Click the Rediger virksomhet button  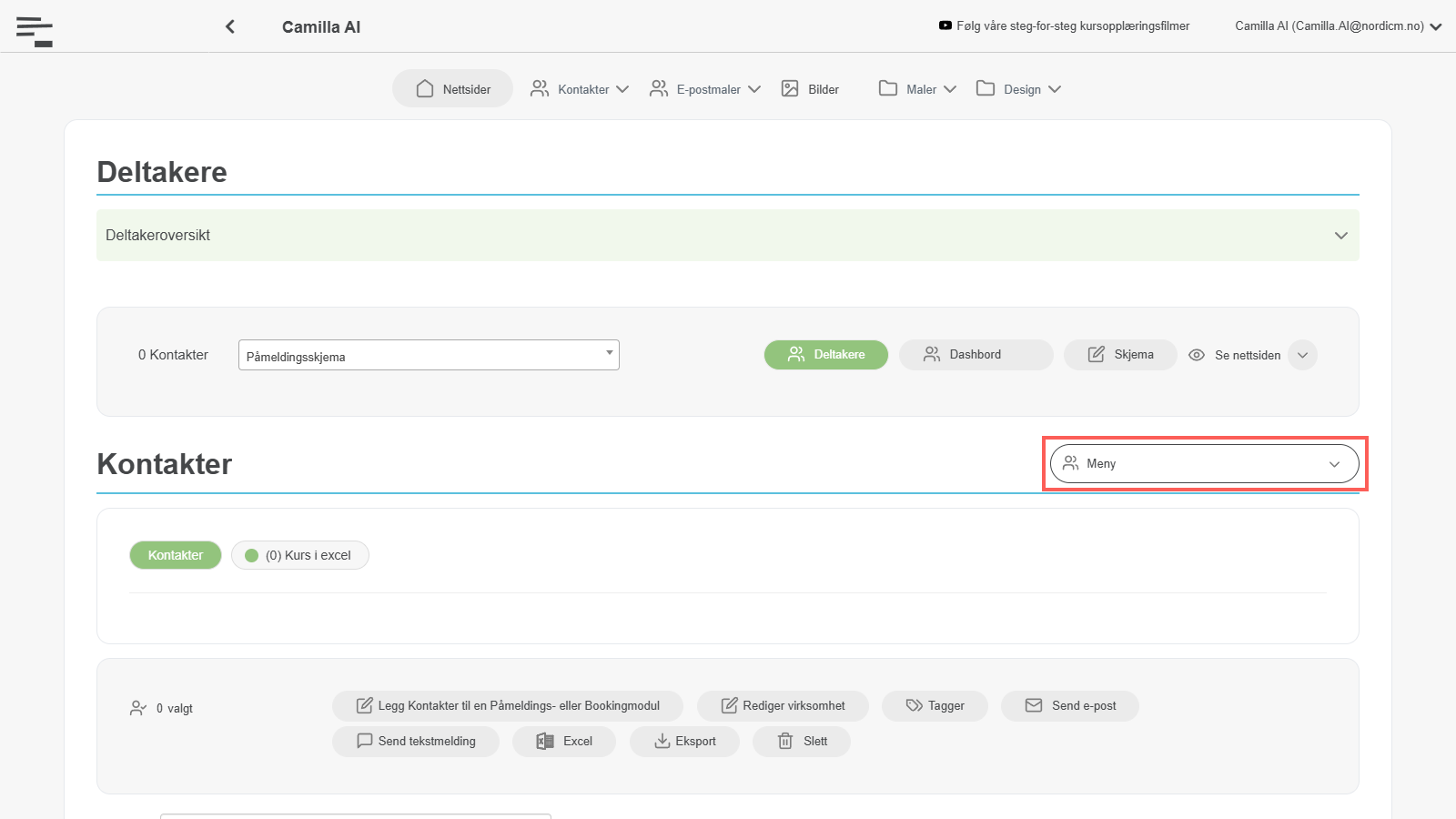tap(783, 706)
